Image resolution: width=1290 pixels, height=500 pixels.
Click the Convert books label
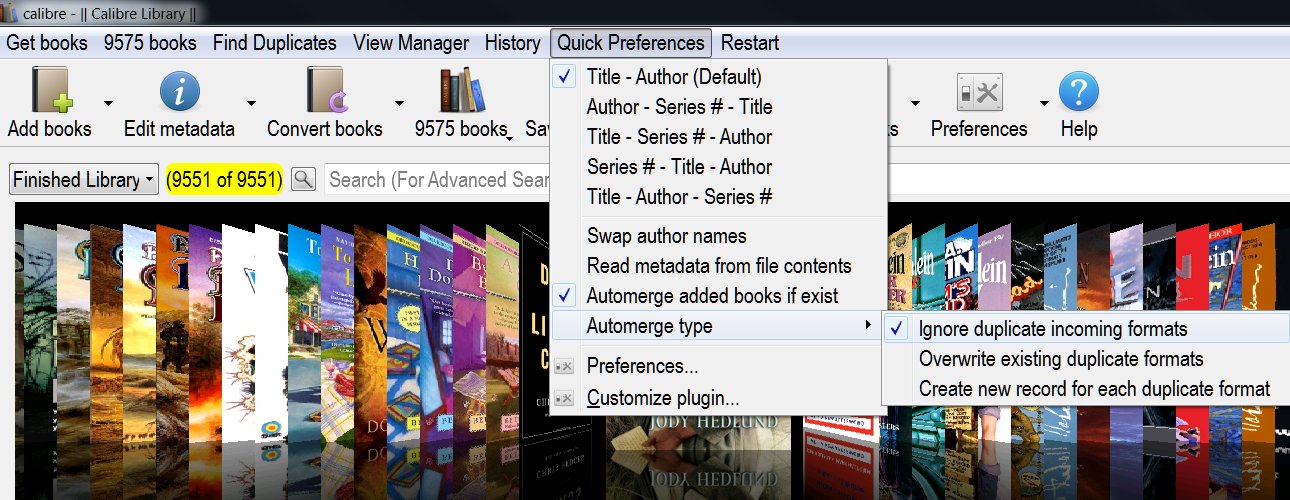pyautogui.click(x=325, y=129)
